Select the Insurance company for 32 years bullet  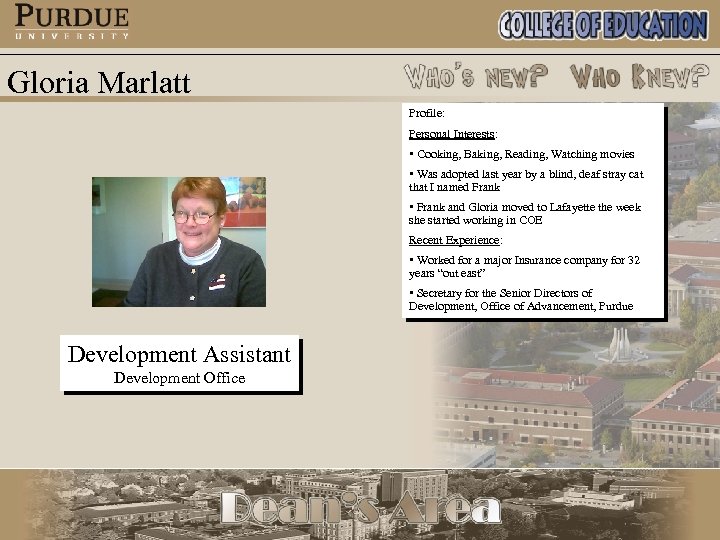point(524,266)
